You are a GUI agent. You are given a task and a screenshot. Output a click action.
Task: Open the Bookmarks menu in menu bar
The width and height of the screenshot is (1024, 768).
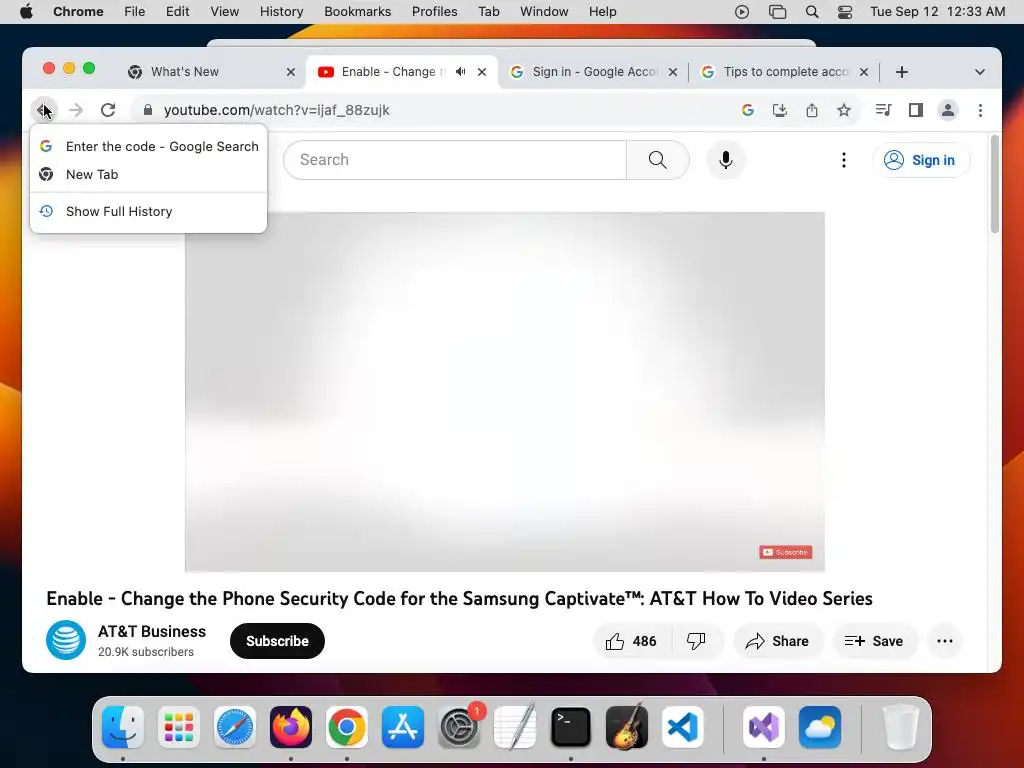point(357,12)
